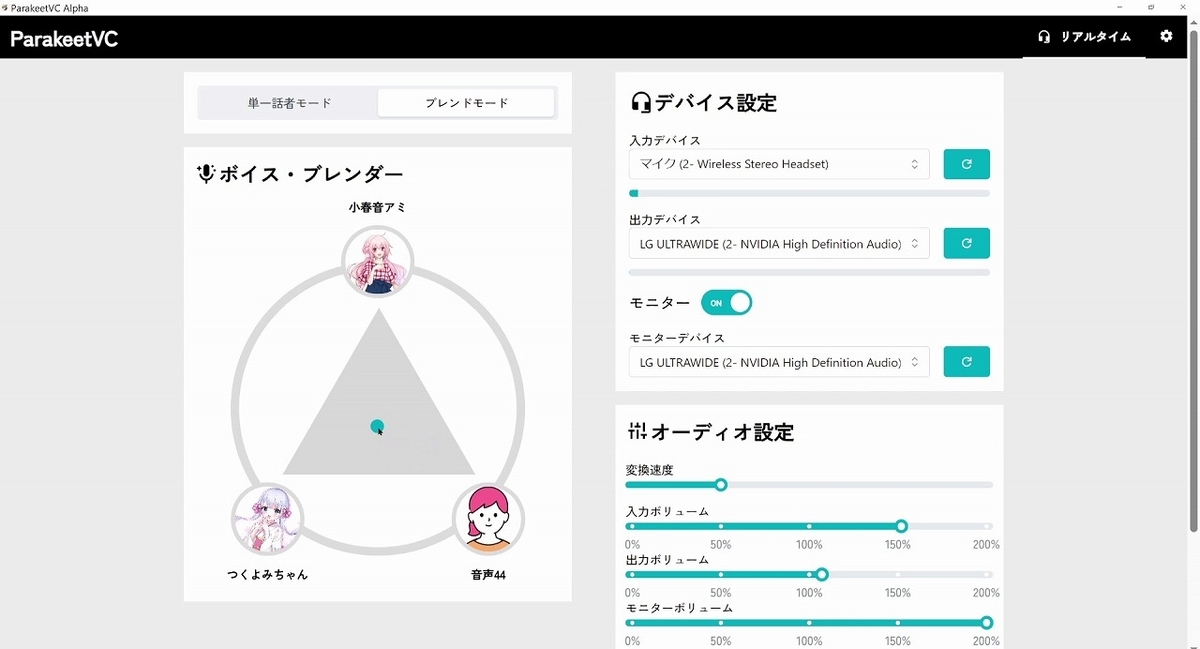Restore down the ParakeetVC window

coord(1151,8)
